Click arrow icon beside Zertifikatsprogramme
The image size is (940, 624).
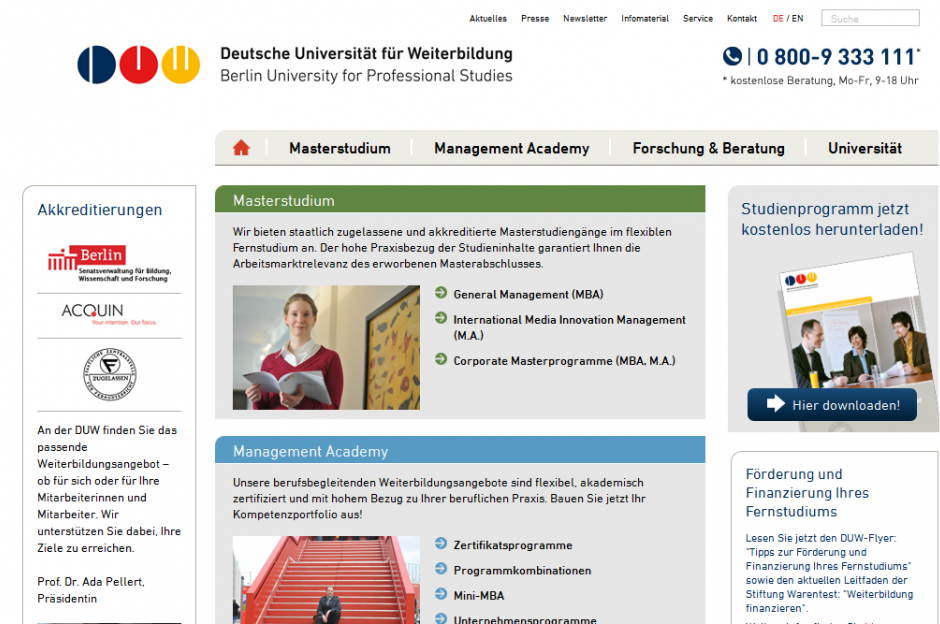[441, 544]
